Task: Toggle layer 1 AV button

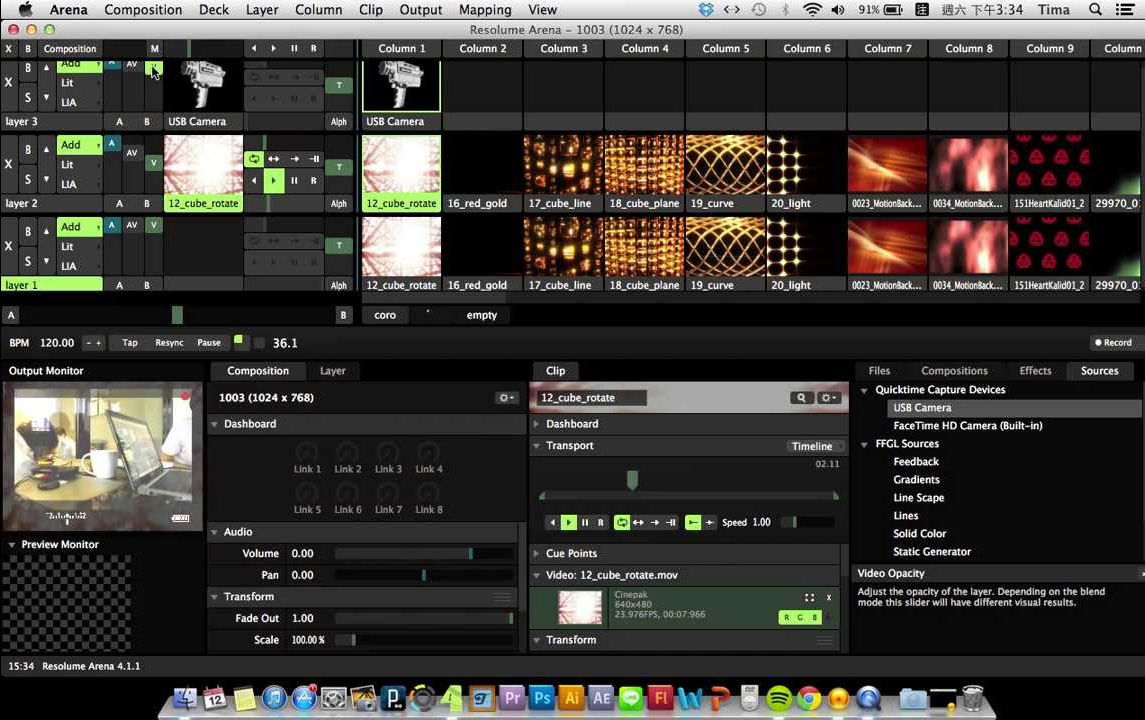Action: point(131,226)
